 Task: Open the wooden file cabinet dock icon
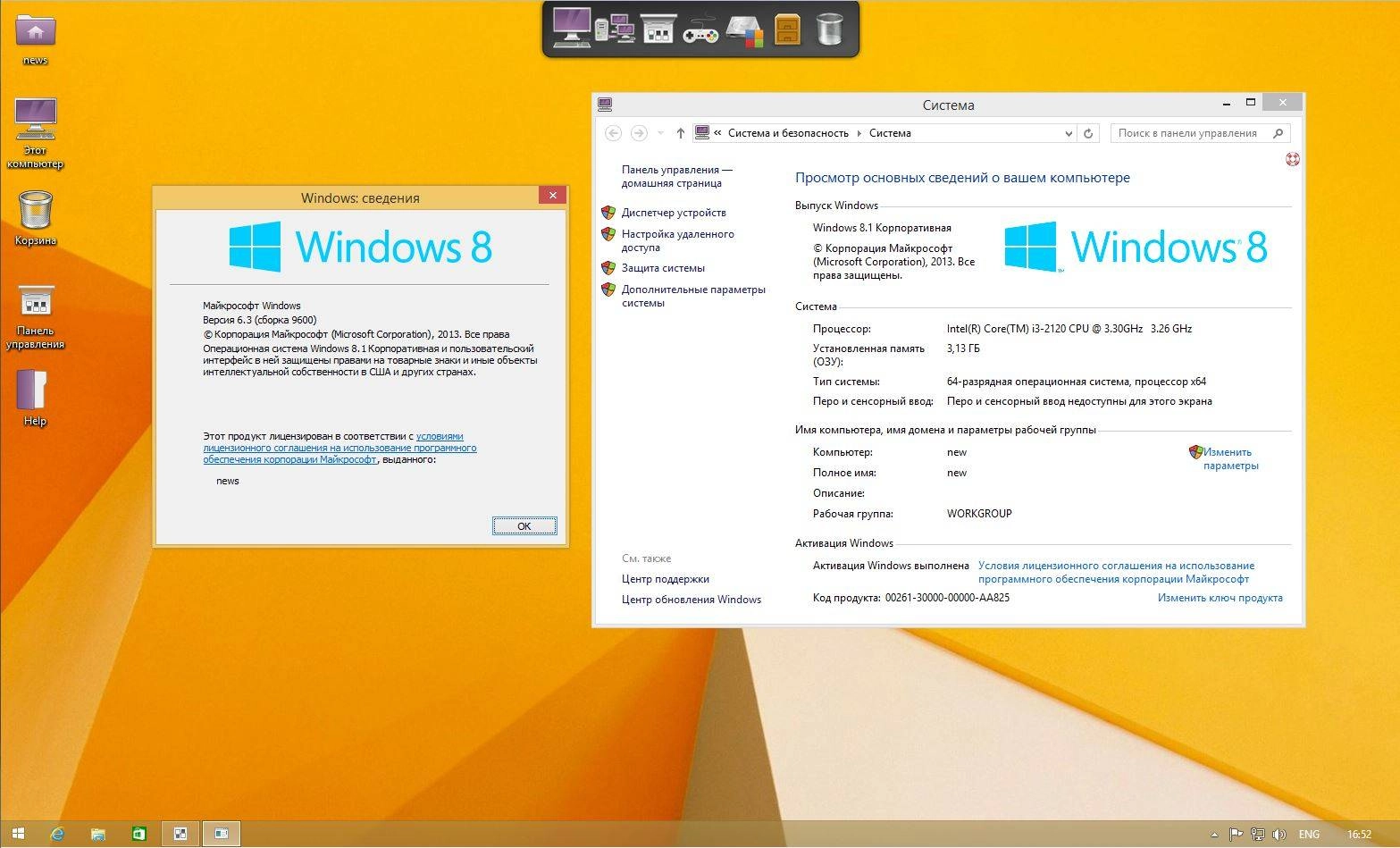click(787, 29)
